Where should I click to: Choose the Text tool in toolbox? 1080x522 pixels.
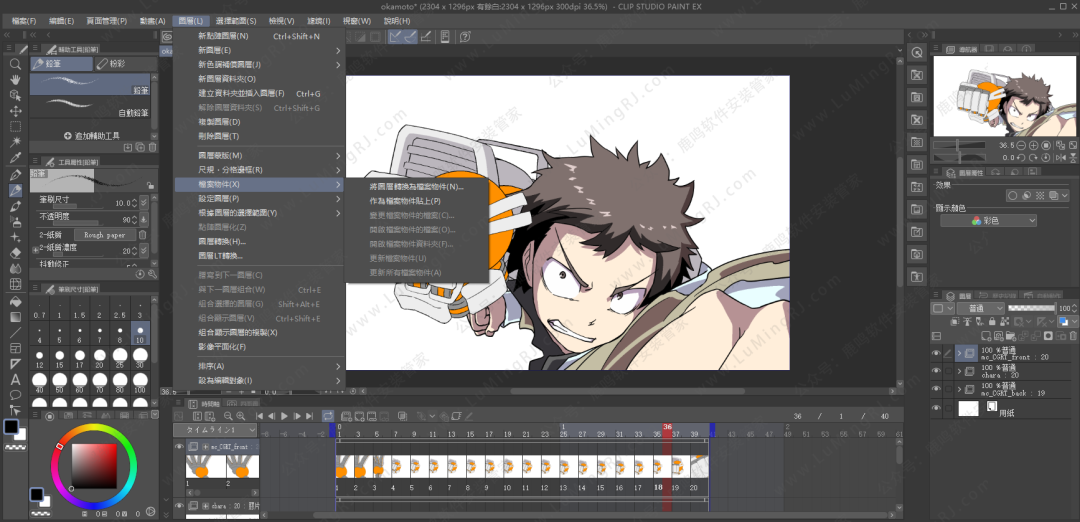click(x=15, y=379)
